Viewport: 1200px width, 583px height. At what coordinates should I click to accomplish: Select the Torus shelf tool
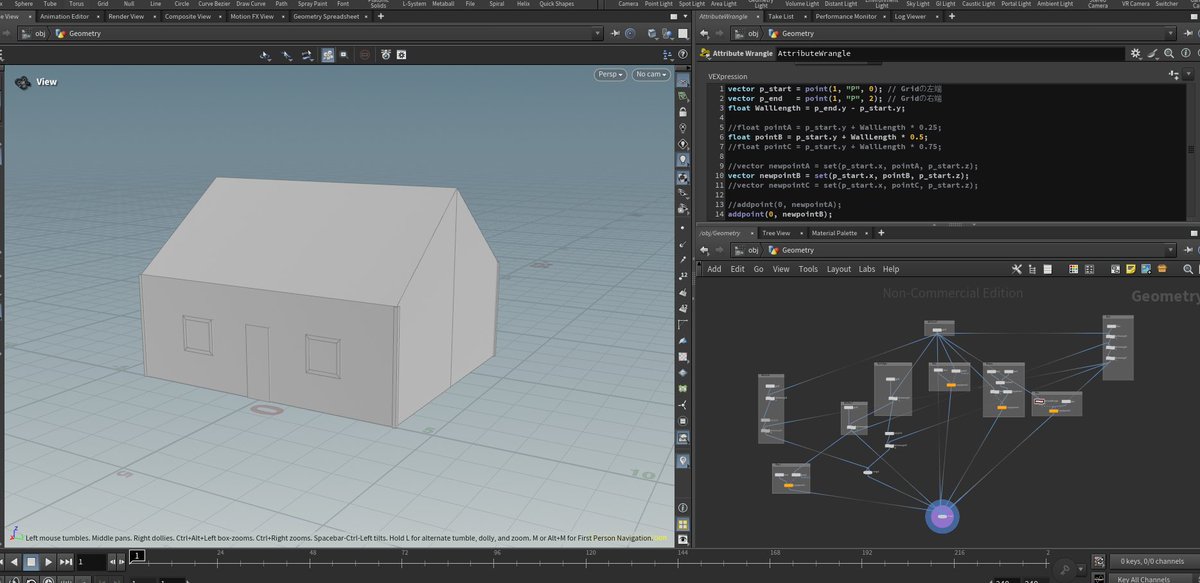76,4
